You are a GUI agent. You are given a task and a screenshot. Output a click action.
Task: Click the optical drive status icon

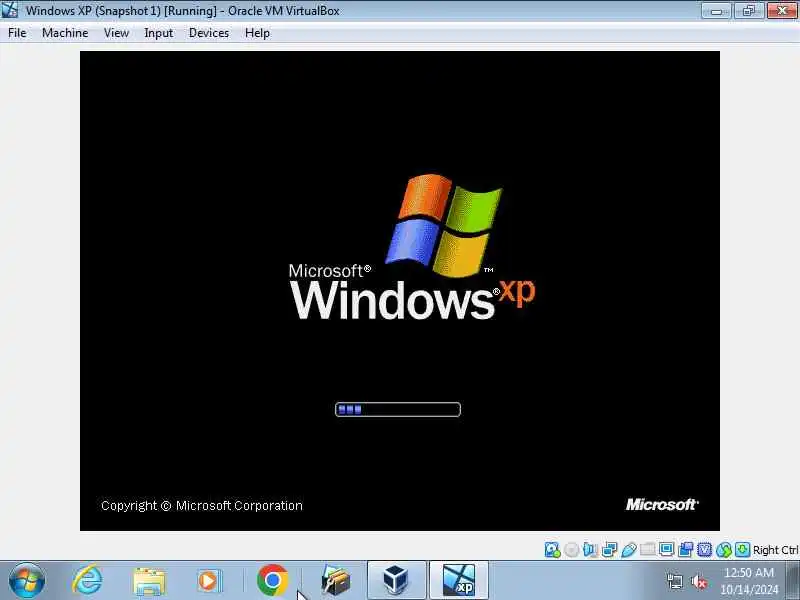(x=571, y=549)
